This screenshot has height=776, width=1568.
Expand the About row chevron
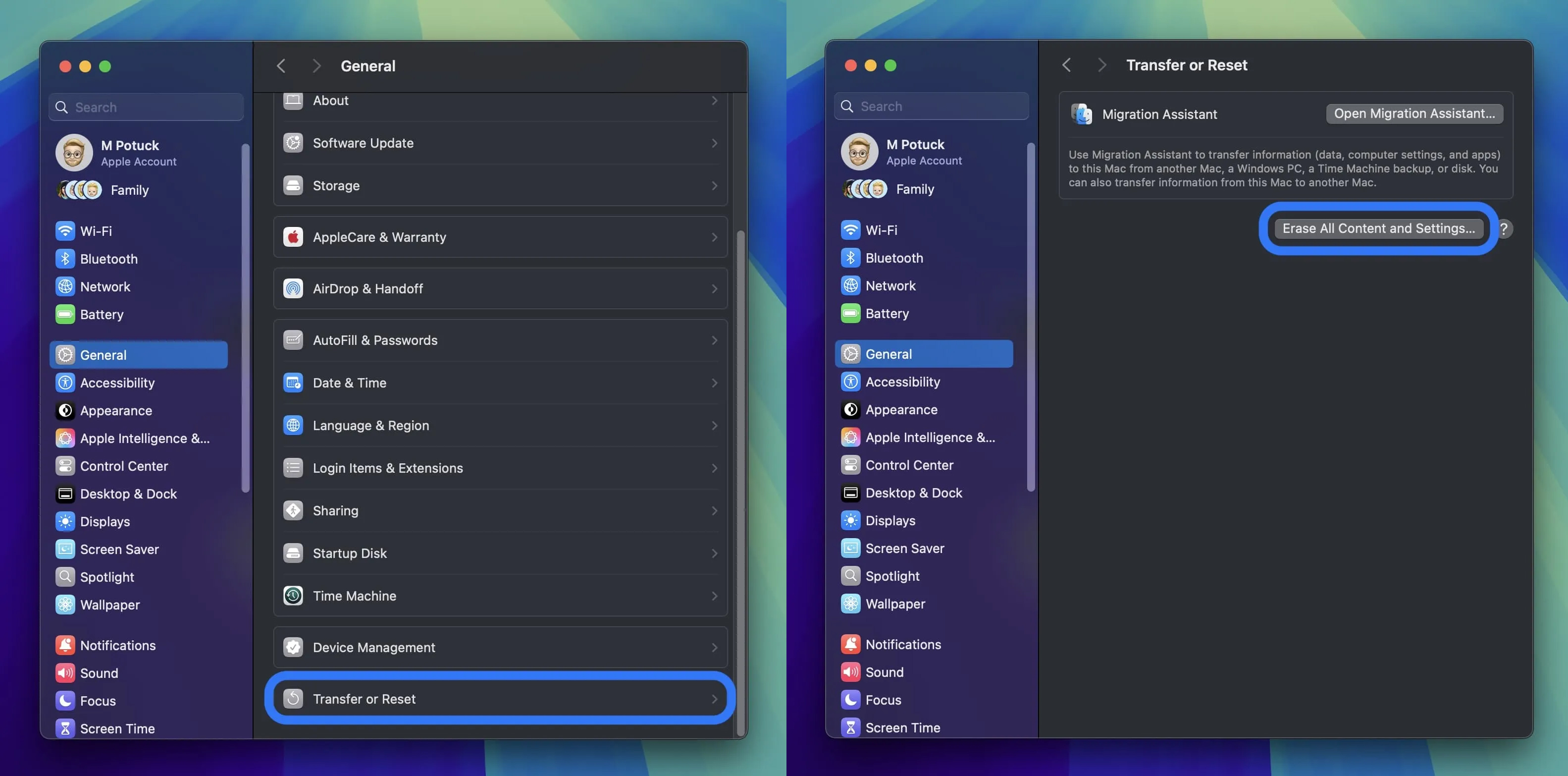click(715, 101)
